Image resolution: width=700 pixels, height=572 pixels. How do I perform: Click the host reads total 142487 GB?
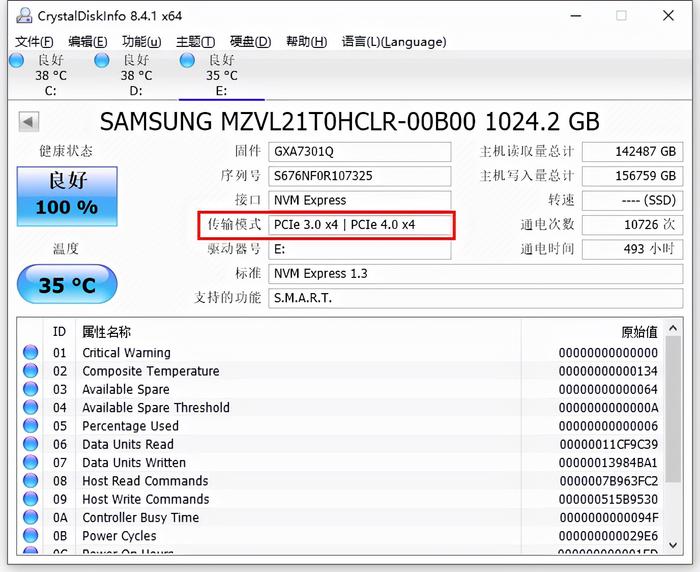tap(633, 152)
